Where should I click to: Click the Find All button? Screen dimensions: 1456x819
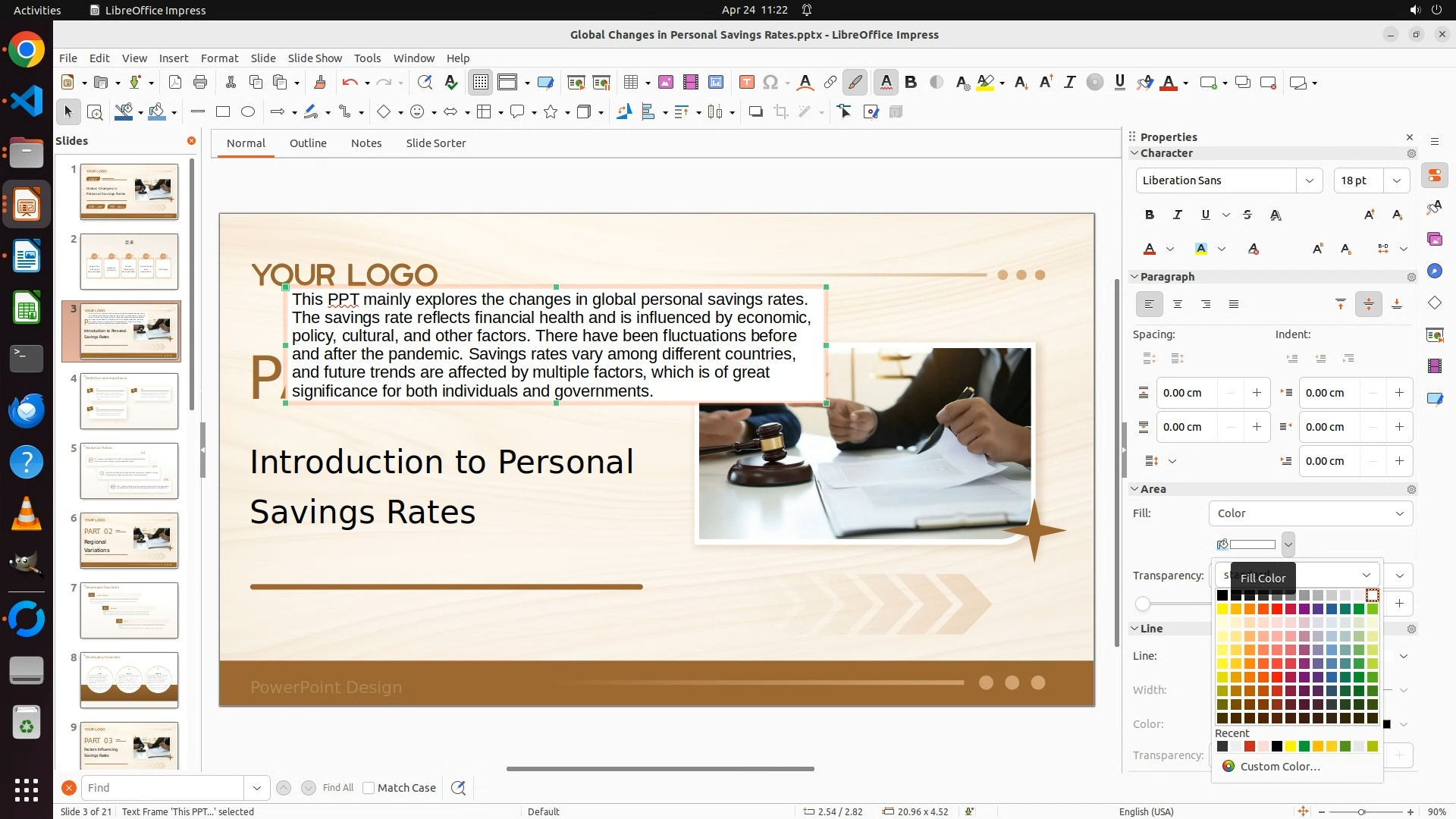[337, 788]
